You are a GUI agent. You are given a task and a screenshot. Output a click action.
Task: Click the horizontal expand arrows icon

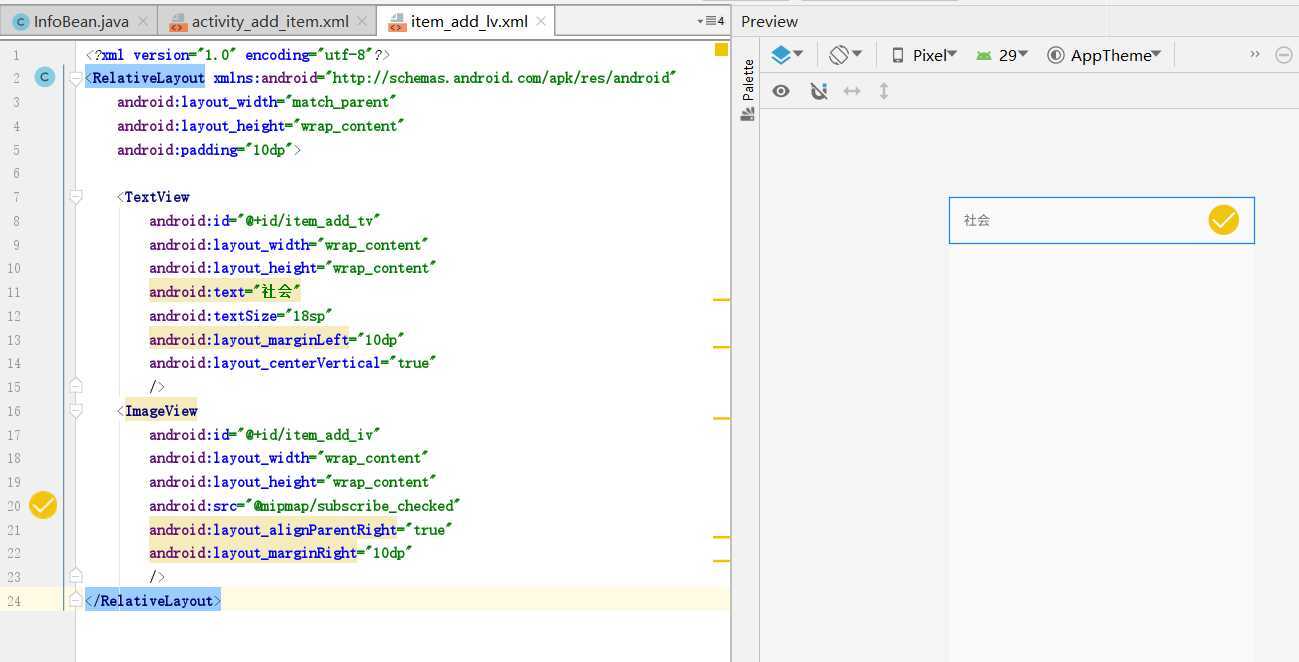pyautogui.click(x=852, y=91)
